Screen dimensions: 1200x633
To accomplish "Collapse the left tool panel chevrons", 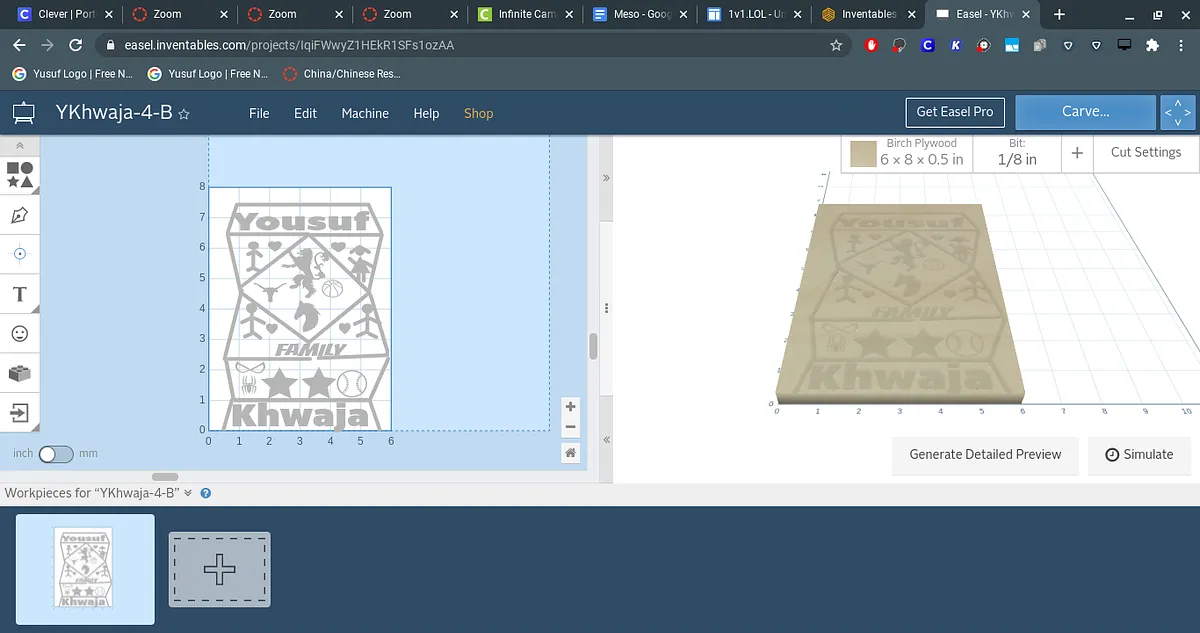I will click(x=20, y=146).
